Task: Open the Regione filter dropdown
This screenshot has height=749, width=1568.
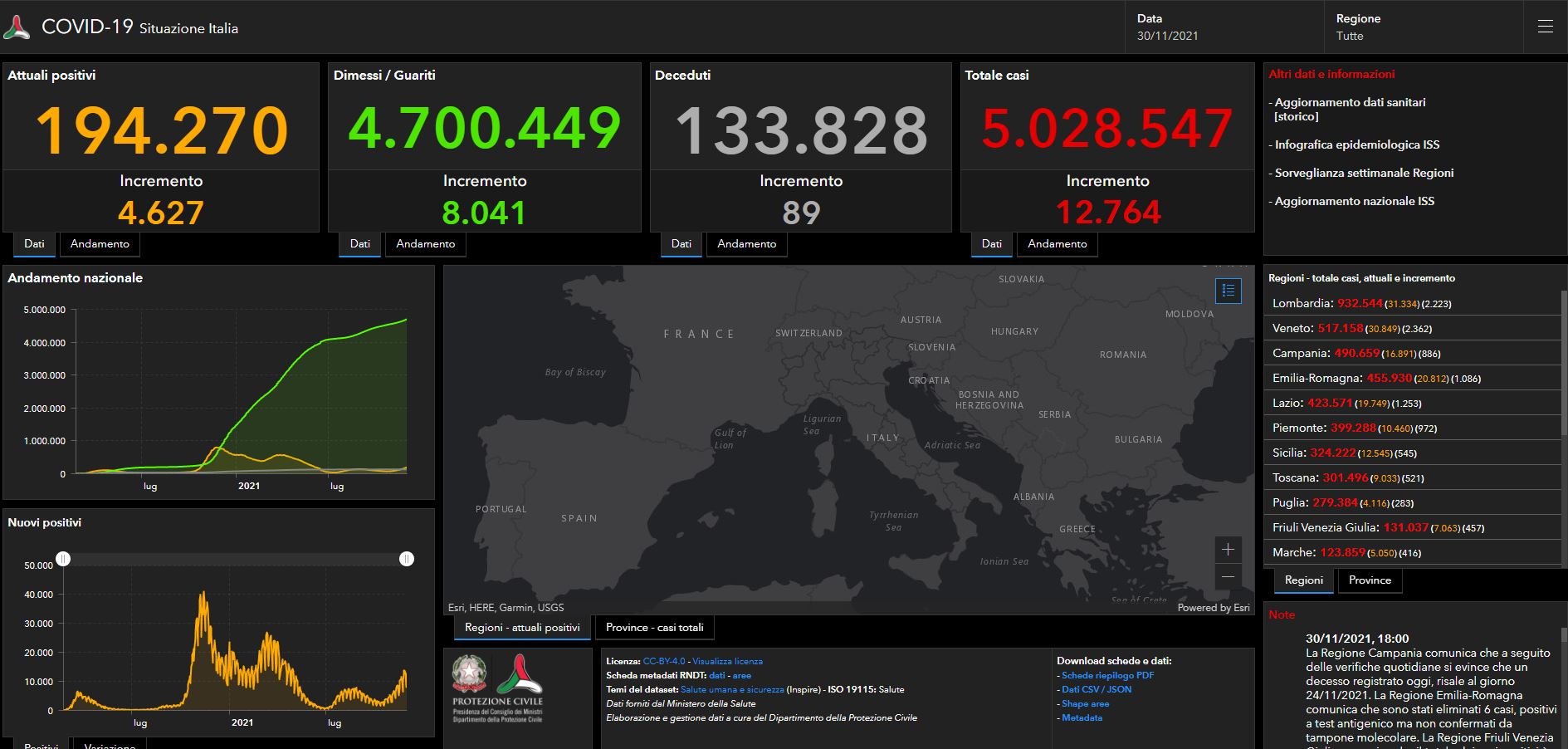Action: click(x=1421, y=27)
